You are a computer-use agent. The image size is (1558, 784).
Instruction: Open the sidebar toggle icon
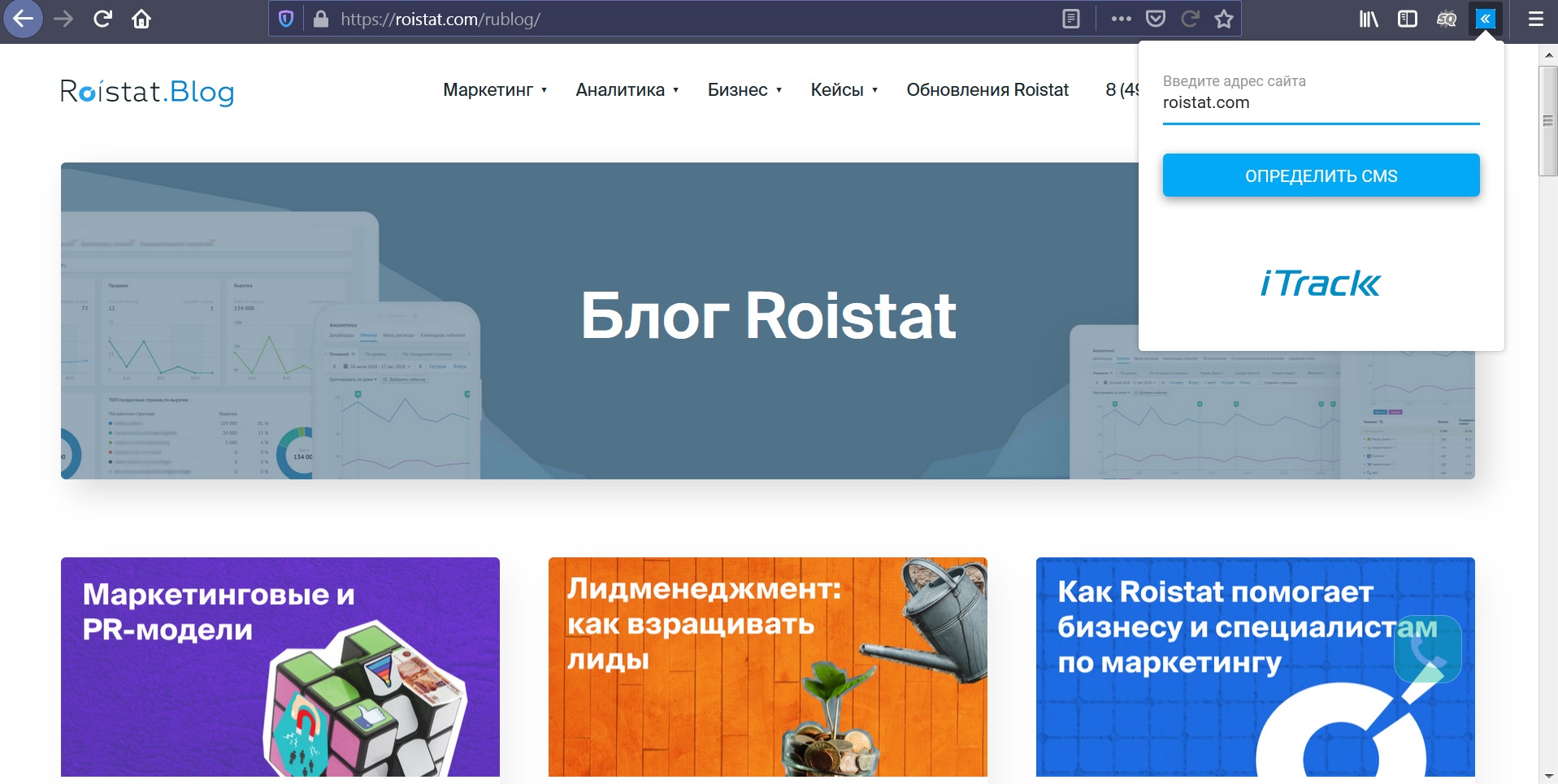[x=1406, y=18]
